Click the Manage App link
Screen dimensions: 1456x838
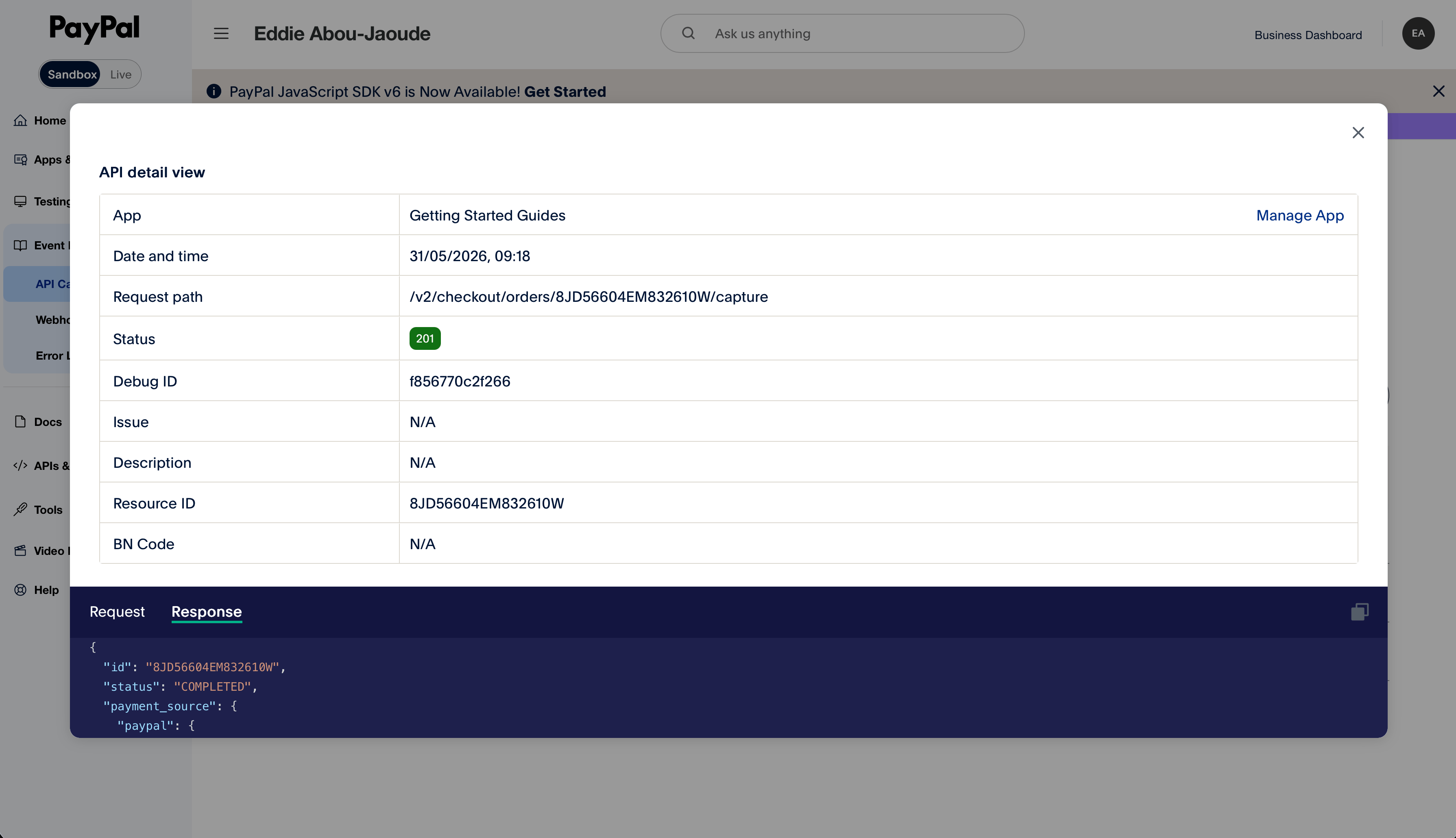point(1299,215)
